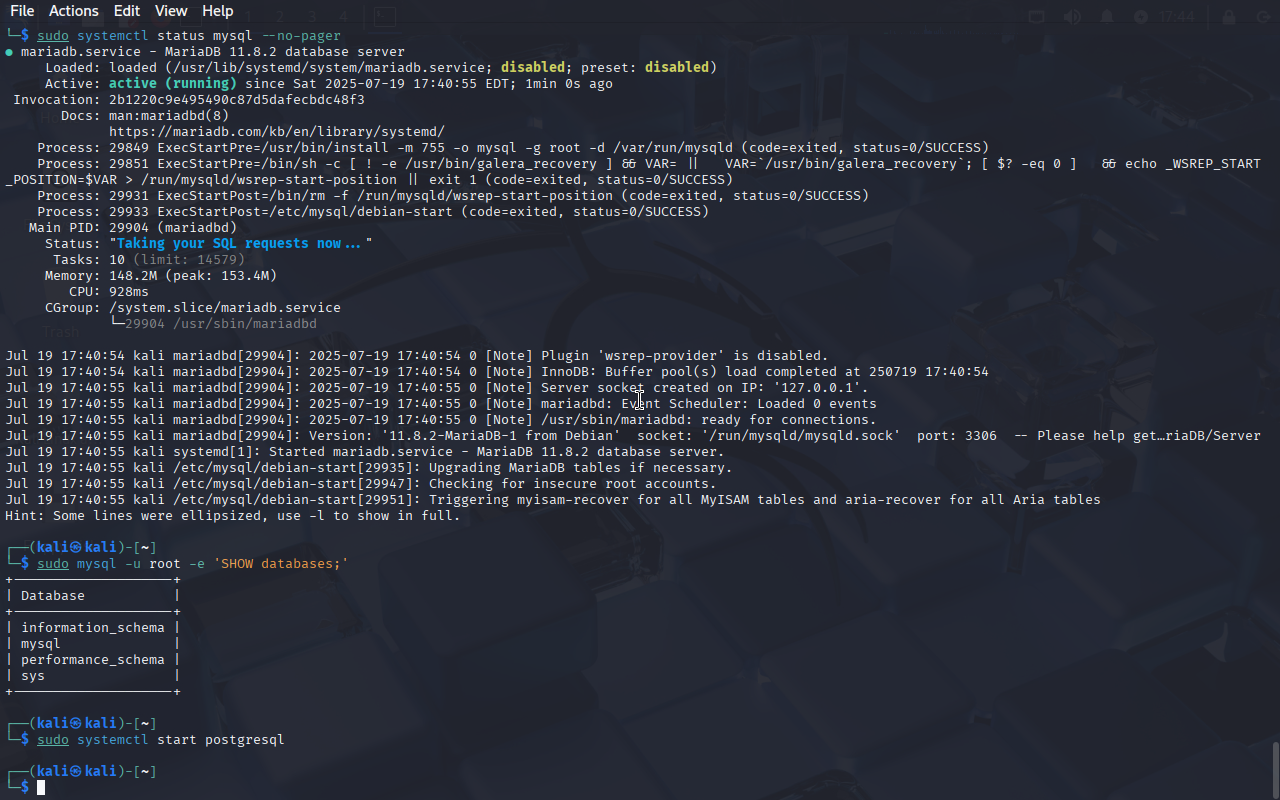Screen dimensions: 1280x800
Task: Click the faint volume speaker icon in panel
Action: point(1072,17)
